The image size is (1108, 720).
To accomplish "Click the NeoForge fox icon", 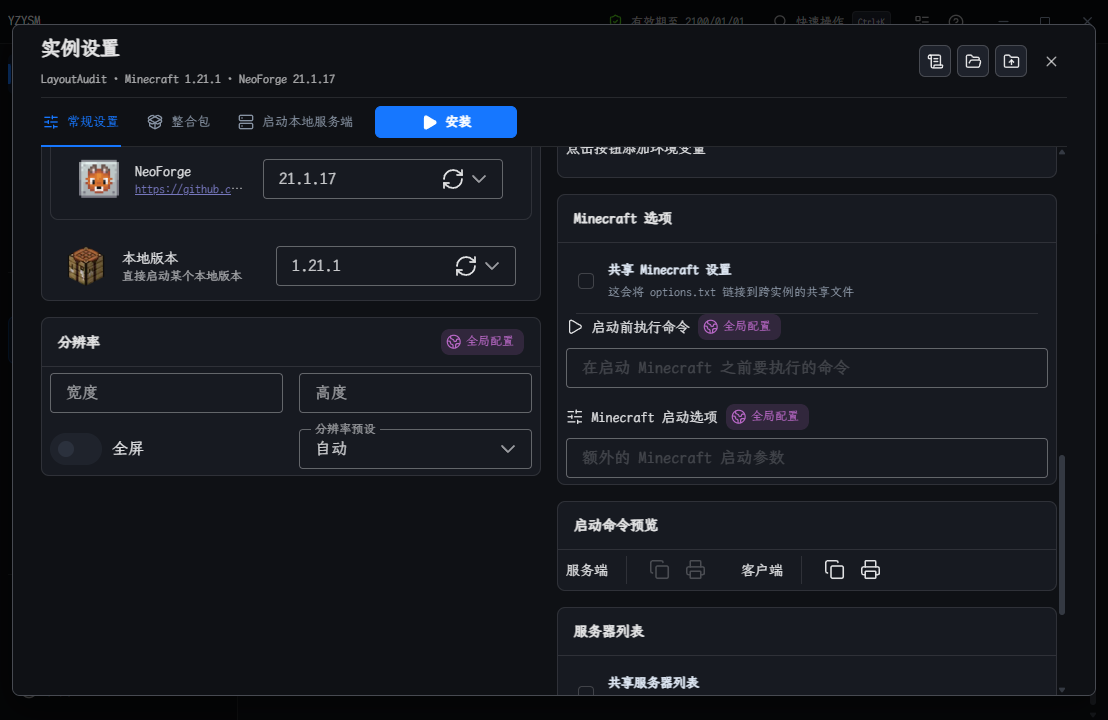I will [98, 179].
